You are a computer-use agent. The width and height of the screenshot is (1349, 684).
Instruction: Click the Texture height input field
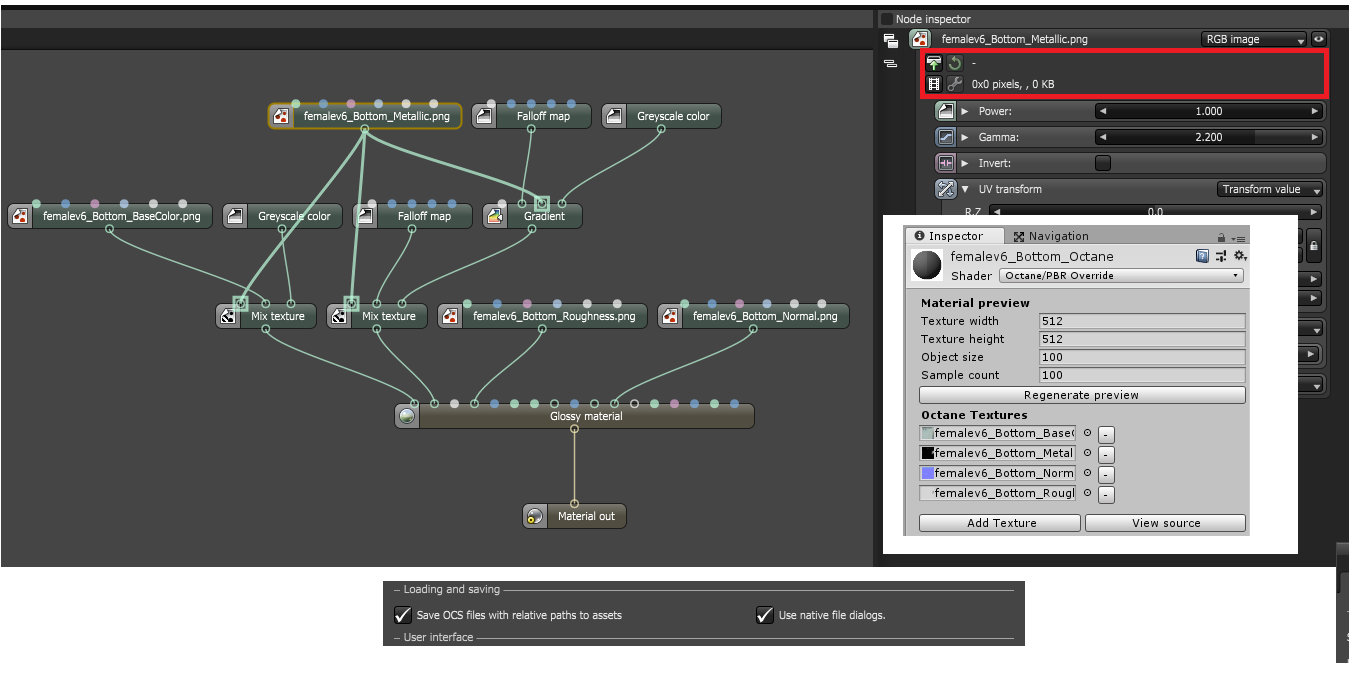(1142, 339)
